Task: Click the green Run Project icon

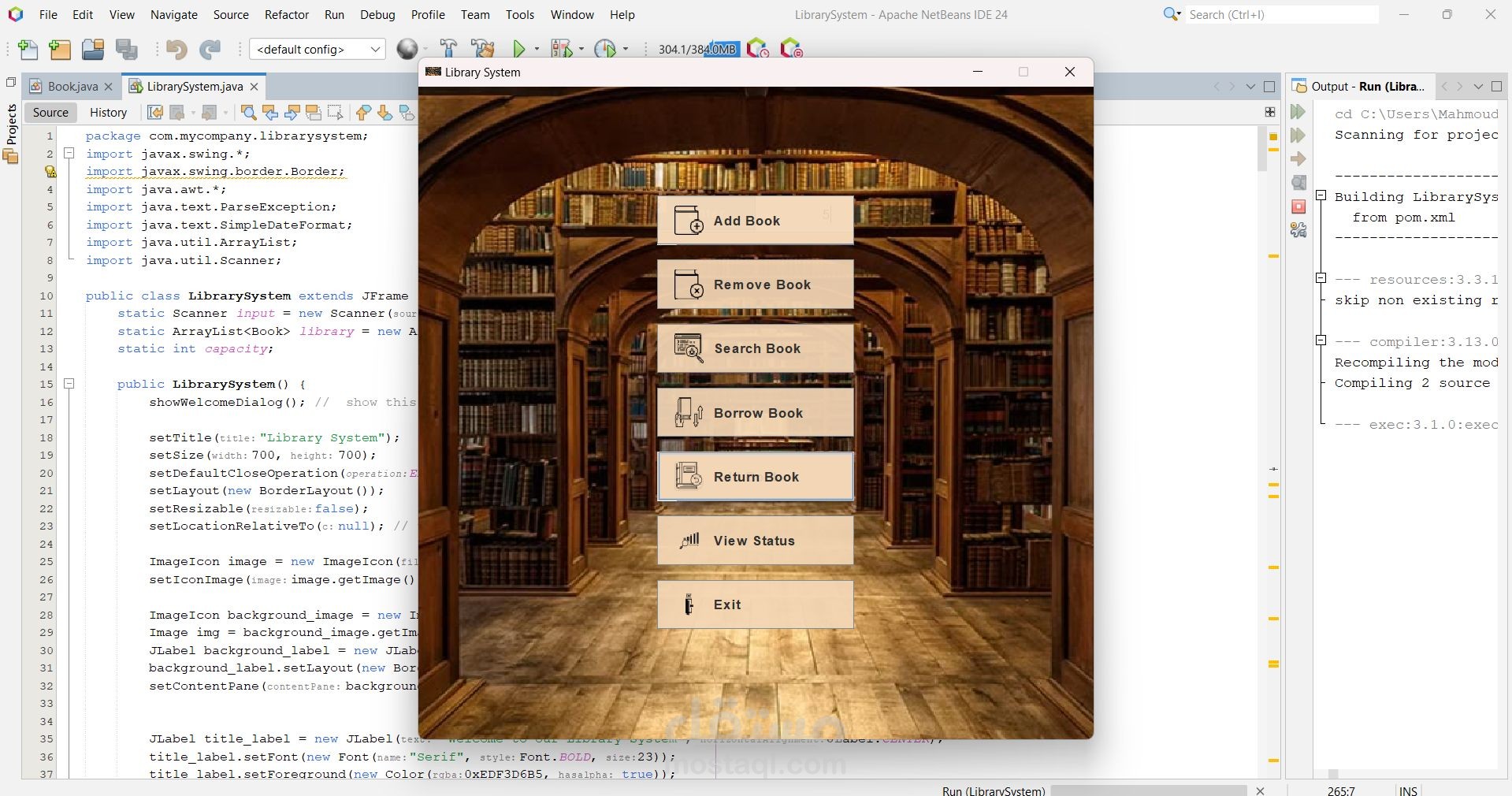Action: 519,49
